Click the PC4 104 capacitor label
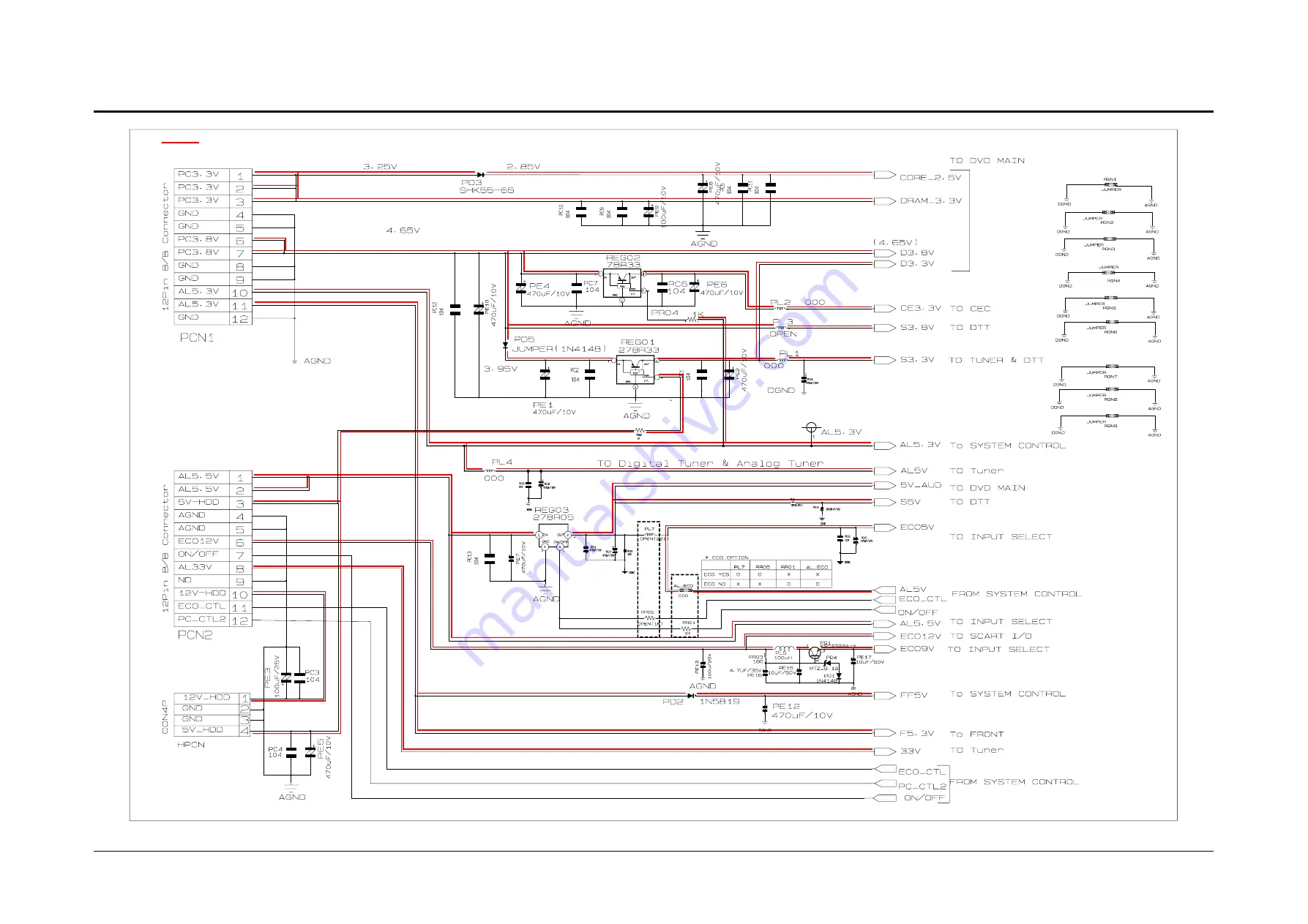 click(275, 752)
